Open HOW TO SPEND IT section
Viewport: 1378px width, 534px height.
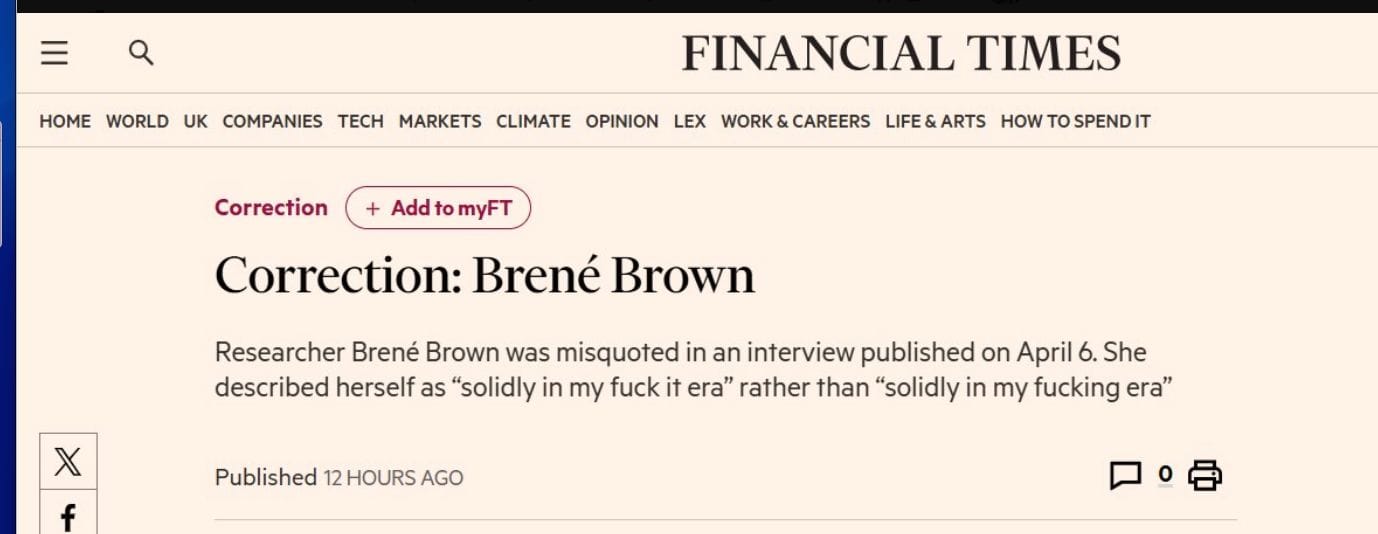[x=1075, y=121]
